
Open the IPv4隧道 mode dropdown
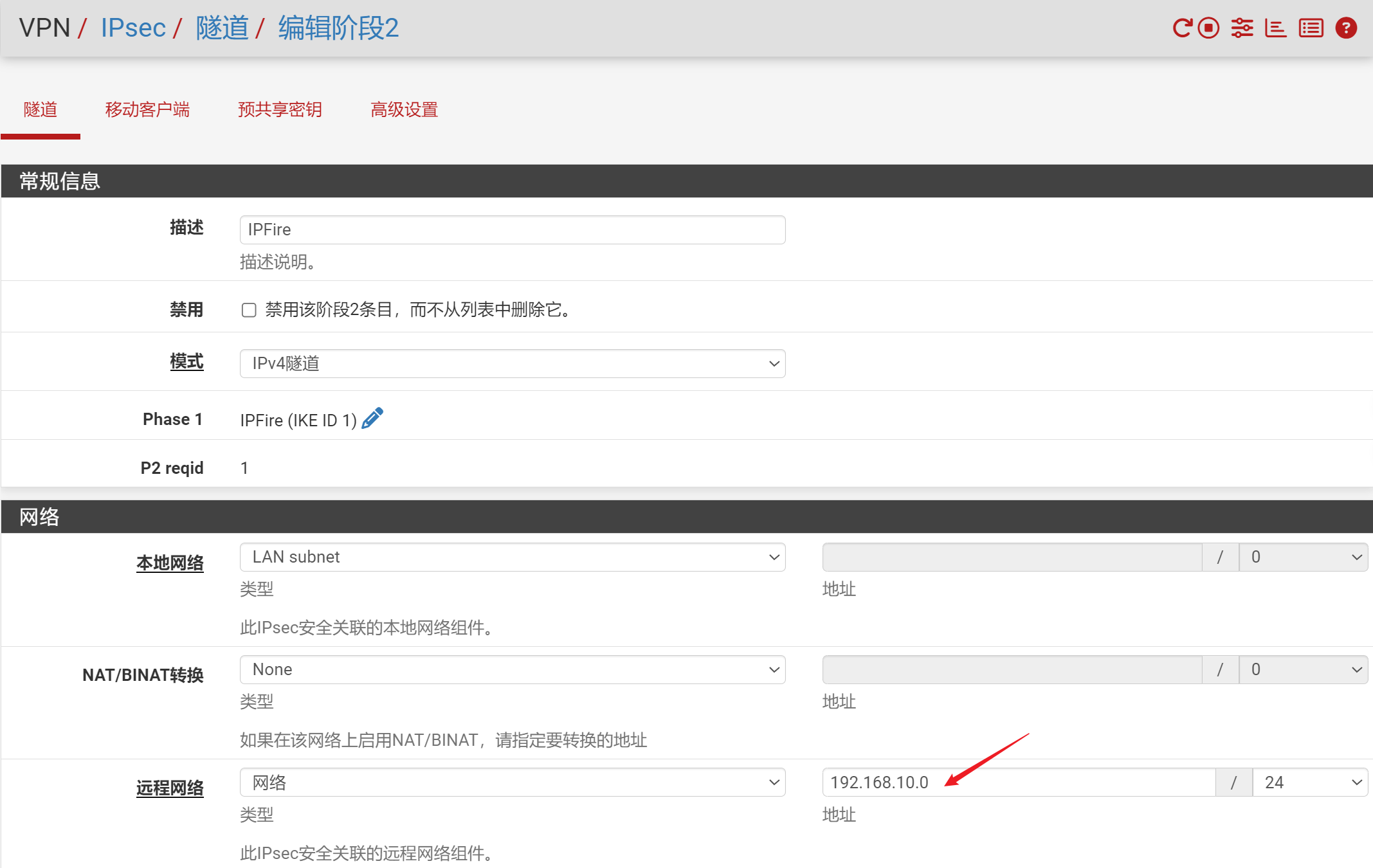tap(512, 364)
